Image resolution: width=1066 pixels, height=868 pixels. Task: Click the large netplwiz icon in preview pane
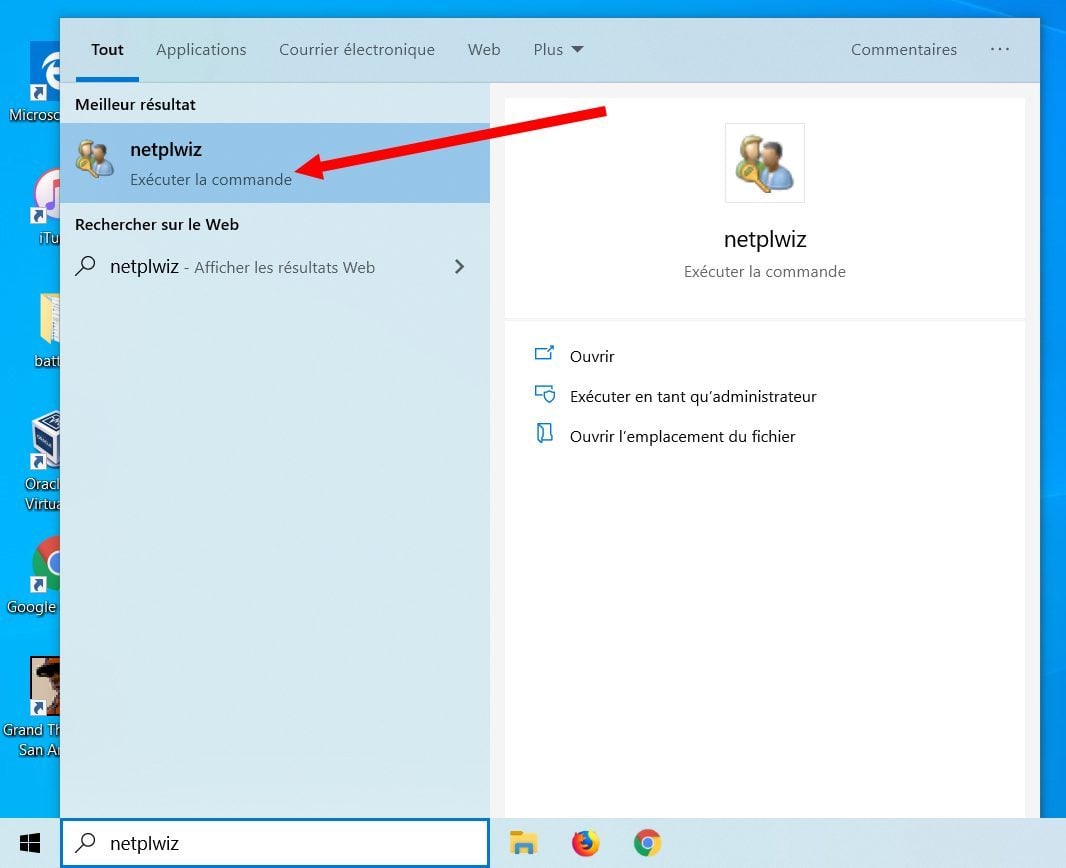(x=764, y=163)
